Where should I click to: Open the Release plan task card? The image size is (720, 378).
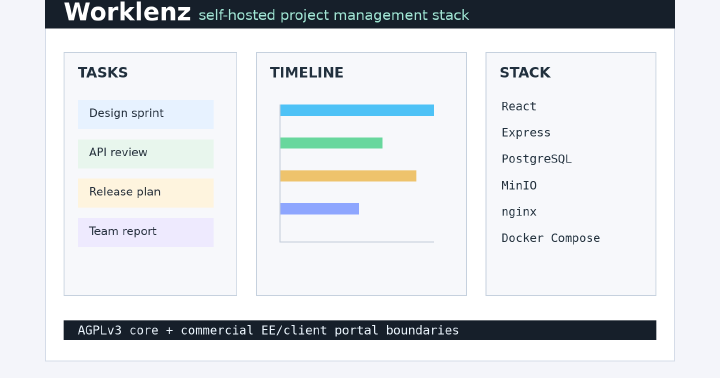pos(146,193)
